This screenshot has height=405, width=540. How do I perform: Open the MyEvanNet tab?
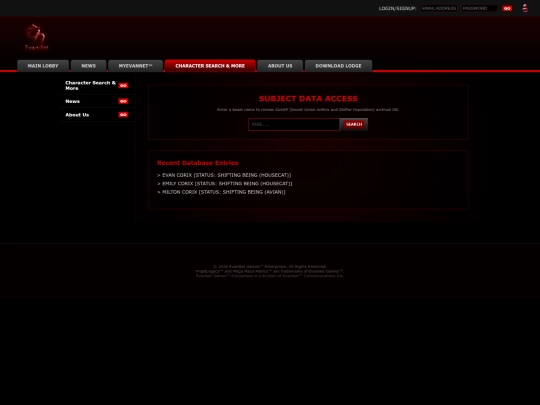(x=135, y=66)
